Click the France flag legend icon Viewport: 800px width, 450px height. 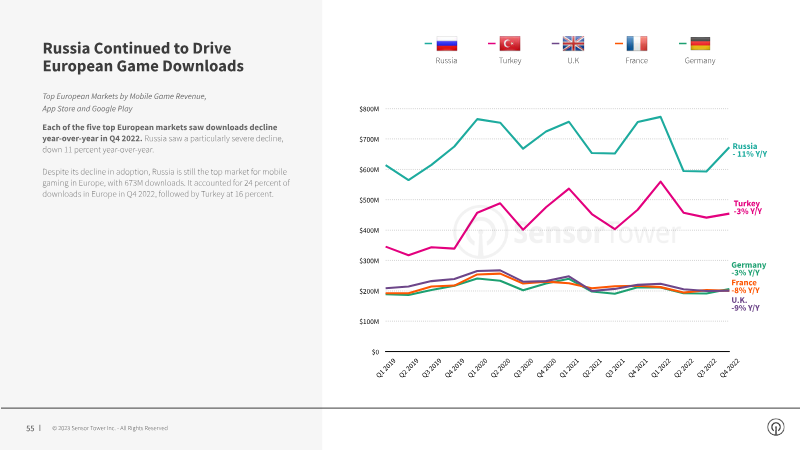click(636, 44)
